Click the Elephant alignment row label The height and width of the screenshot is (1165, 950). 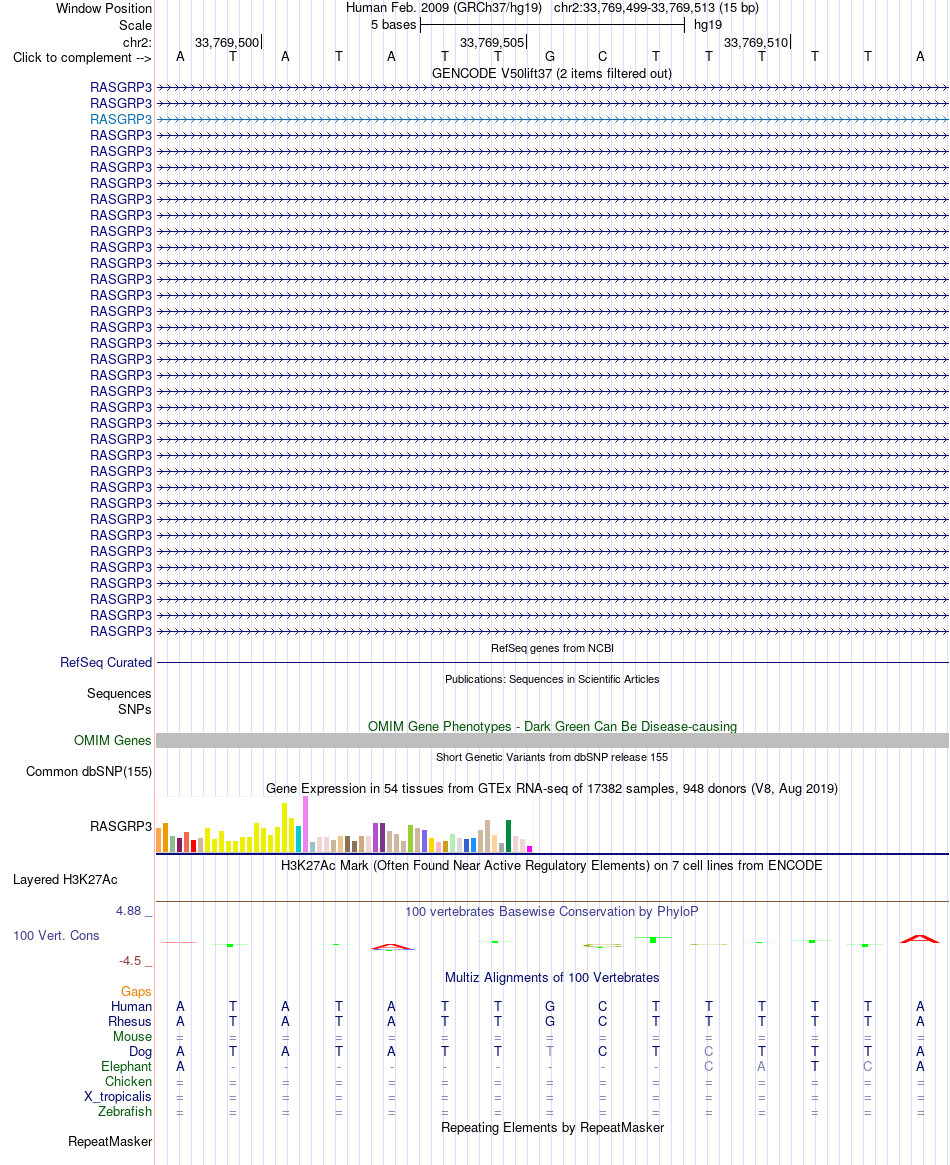126,1068
